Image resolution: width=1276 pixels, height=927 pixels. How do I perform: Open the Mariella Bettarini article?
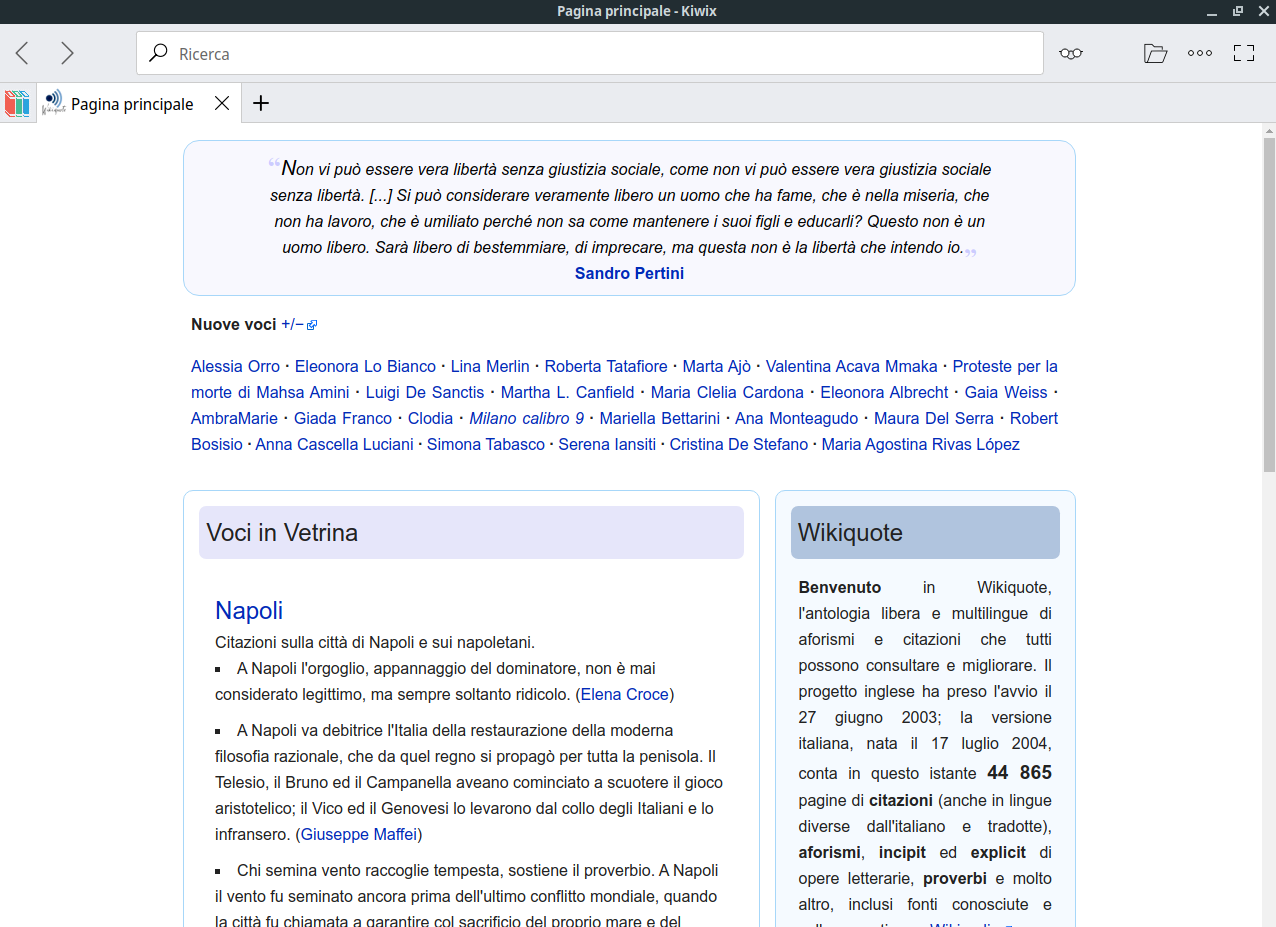coord(660,418)
